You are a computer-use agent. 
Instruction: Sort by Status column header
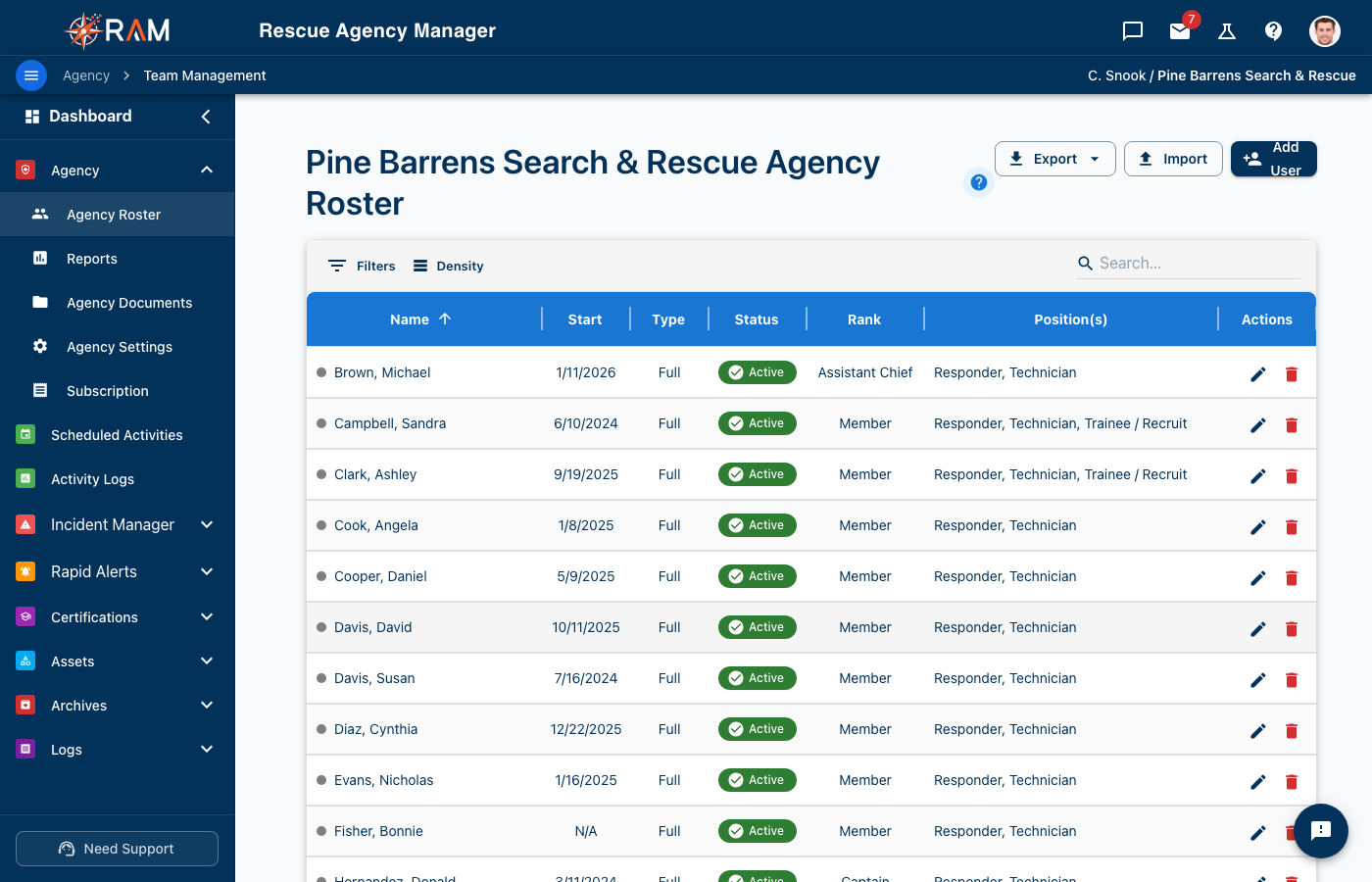(757, 319)
